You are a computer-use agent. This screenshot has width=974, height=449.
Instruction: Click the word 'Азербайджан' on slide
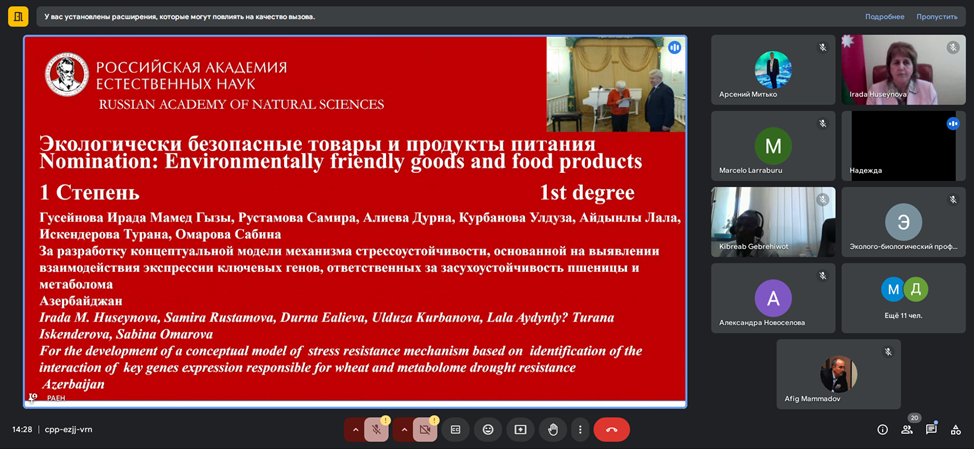click(81, 301)
